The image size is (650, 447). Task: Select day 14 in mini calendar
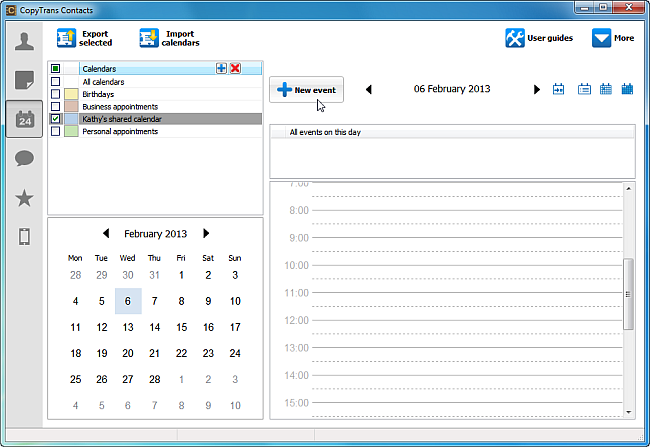tap(155, 327)
